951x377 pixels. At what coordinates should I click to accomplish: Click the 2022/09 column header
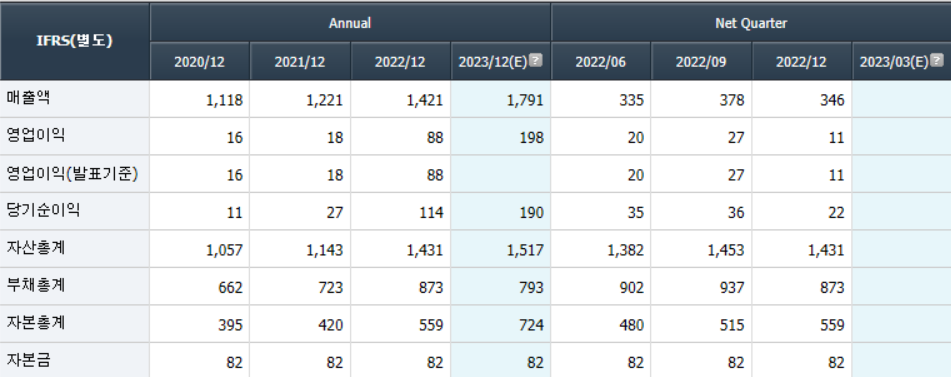coord(701,62)
